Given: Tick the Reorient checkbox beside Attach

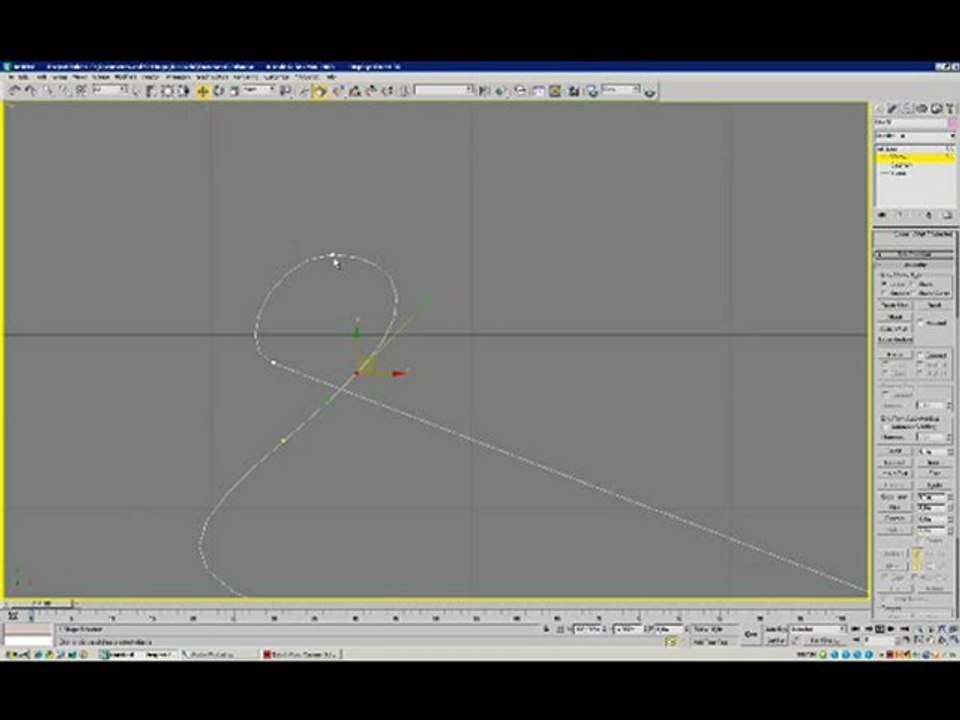Looking at the screenshot, I should tap(921, 323).
